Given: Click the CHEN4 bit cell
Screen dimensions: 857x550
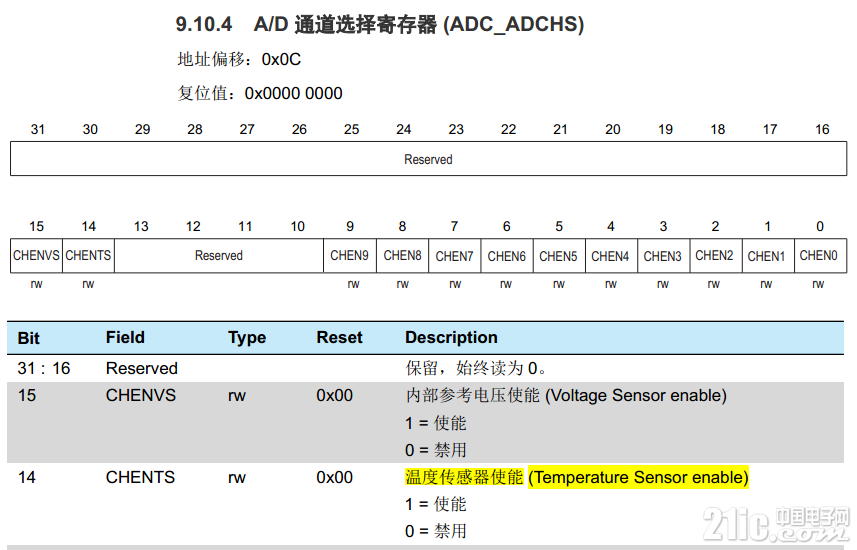Looking at the screenshot, I should point(611,255).
